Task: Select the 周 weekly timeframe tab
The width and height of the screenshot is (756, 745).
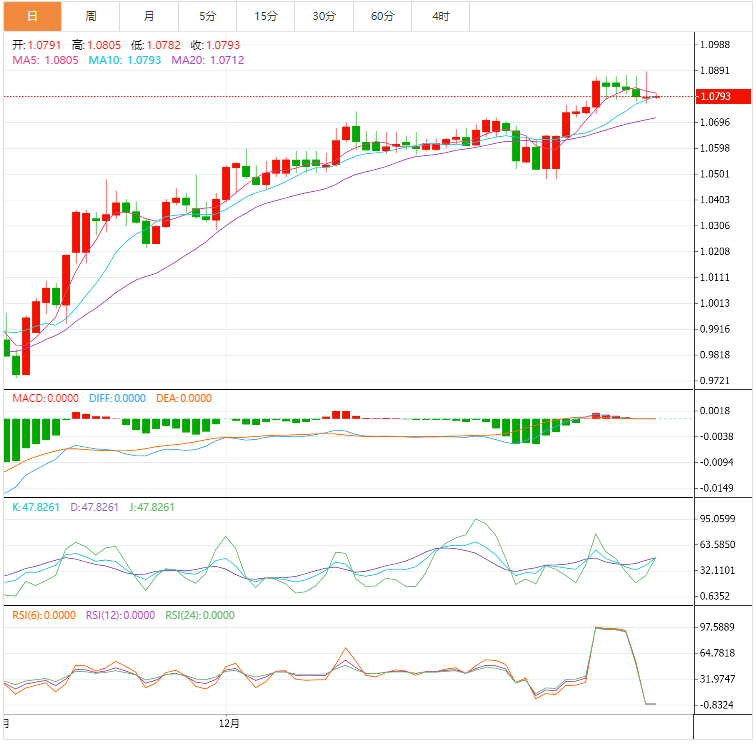Action: point(91,16)
